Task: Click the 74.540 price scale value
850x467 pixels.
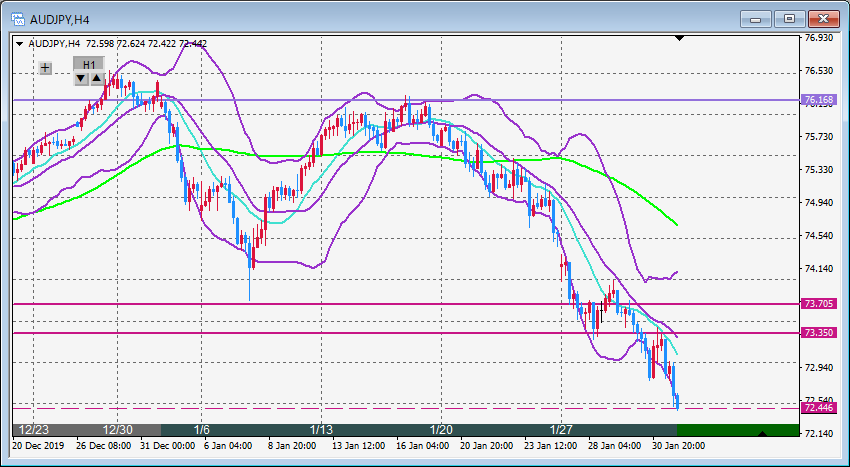Action: pos(819,236)
